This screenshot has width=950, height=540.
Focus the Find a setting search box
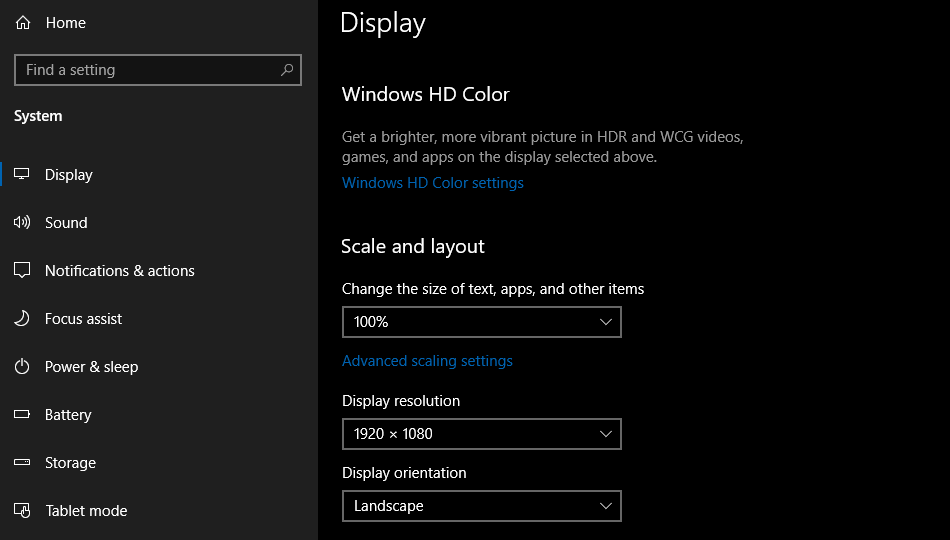tap(158, 70)
